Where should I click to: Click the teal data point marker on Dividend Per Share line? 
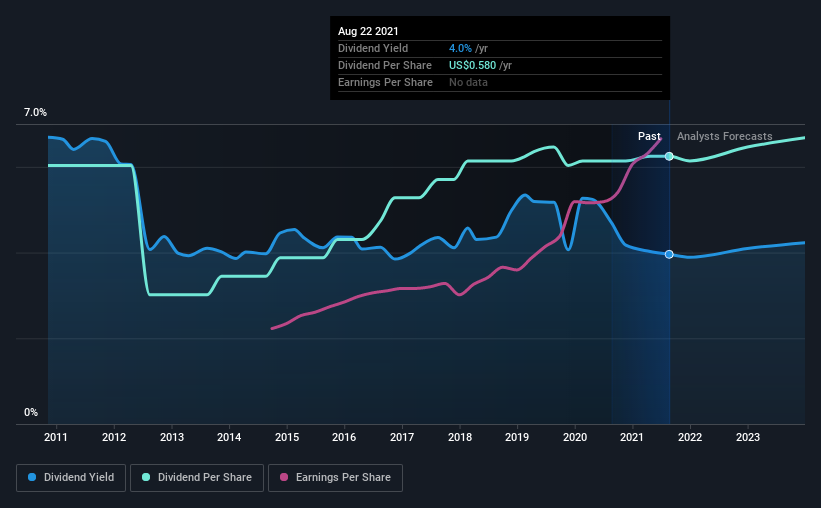[669, 156]
